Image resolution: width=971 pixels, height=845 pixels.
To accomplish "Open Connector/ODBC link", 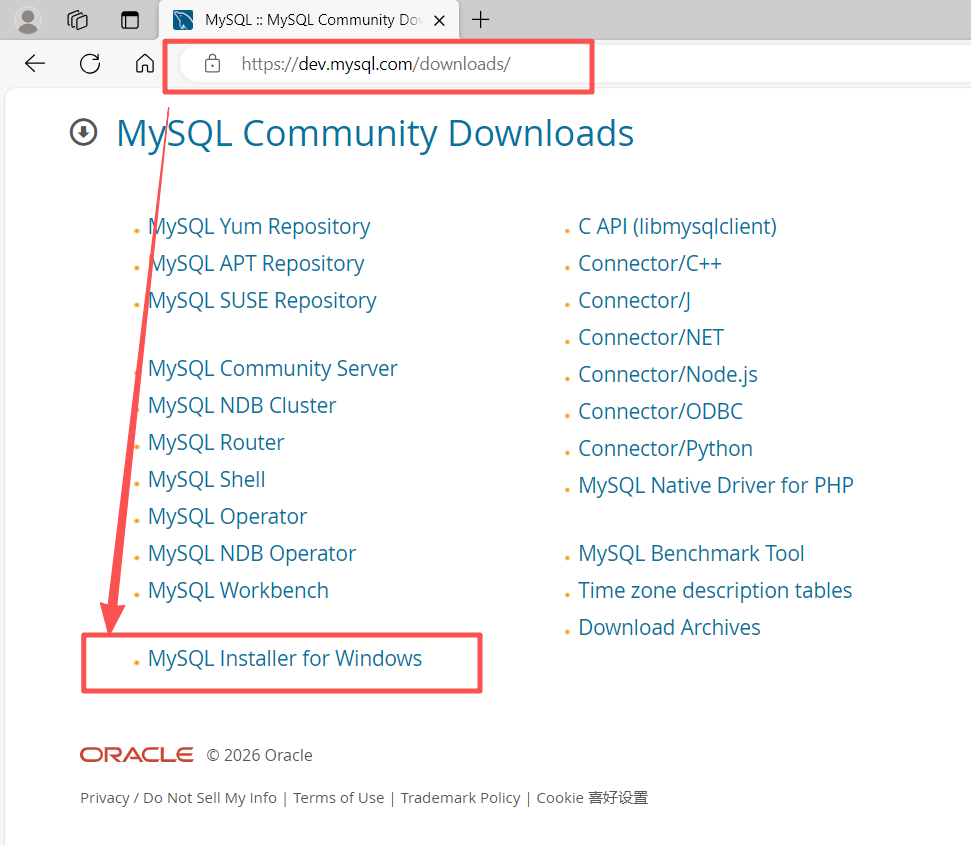I will click(661, 412).
